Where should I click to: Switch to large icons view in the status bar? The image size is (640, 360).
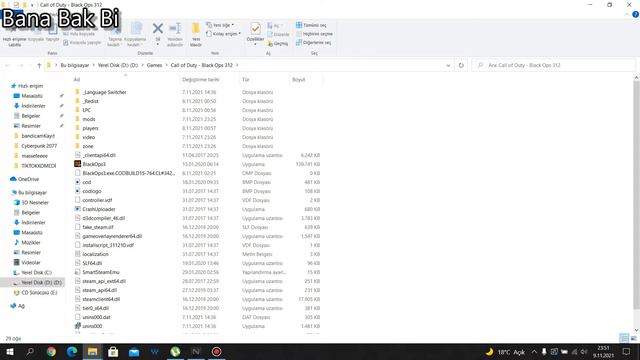[634, 338]
